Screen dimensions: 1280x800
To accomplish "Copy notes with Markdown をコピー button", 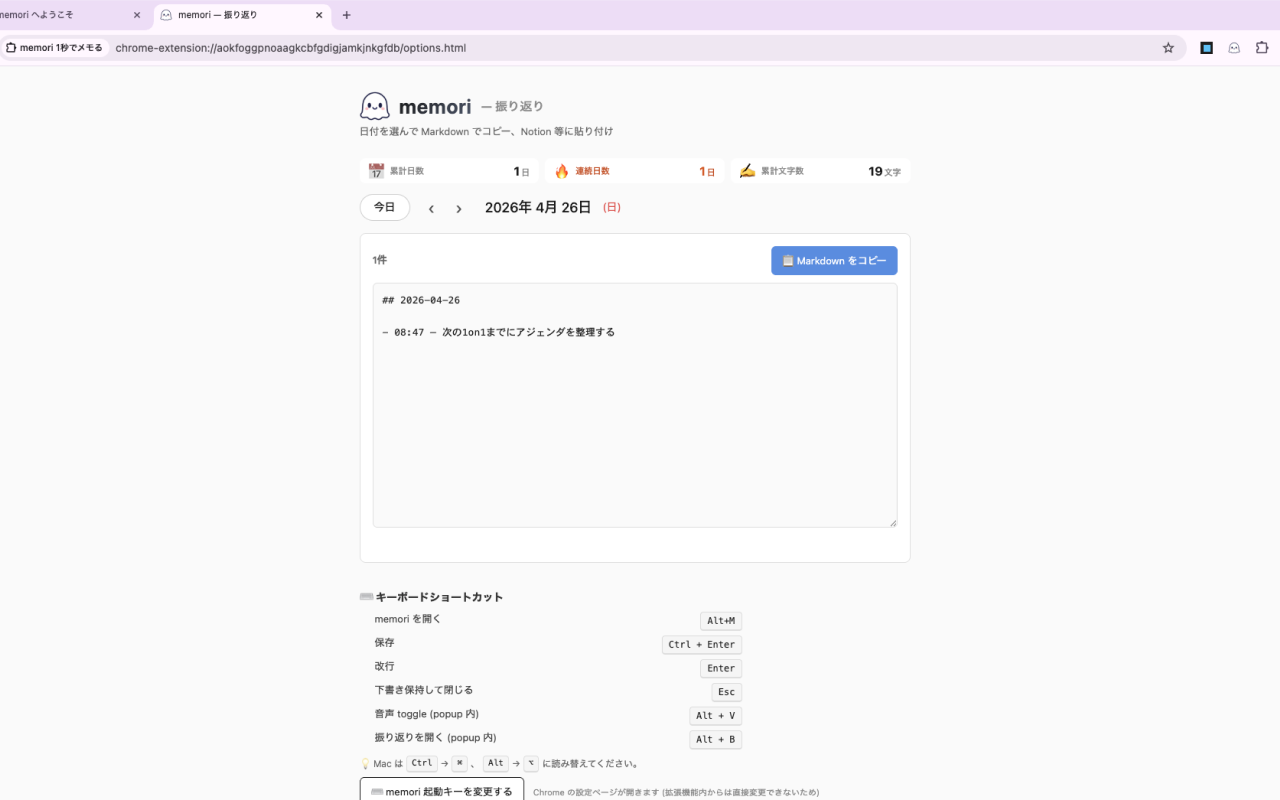I will pos(834,260).
